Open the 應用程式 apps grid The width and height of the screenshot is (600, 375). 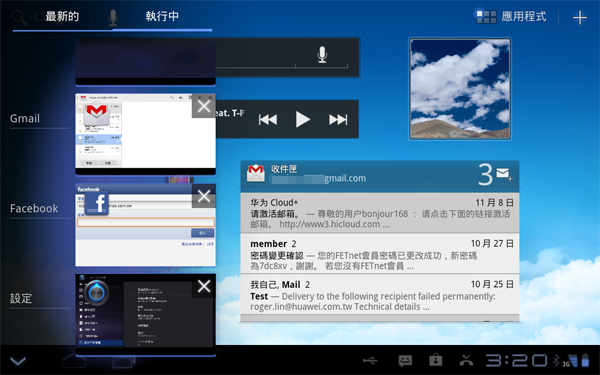511,17
